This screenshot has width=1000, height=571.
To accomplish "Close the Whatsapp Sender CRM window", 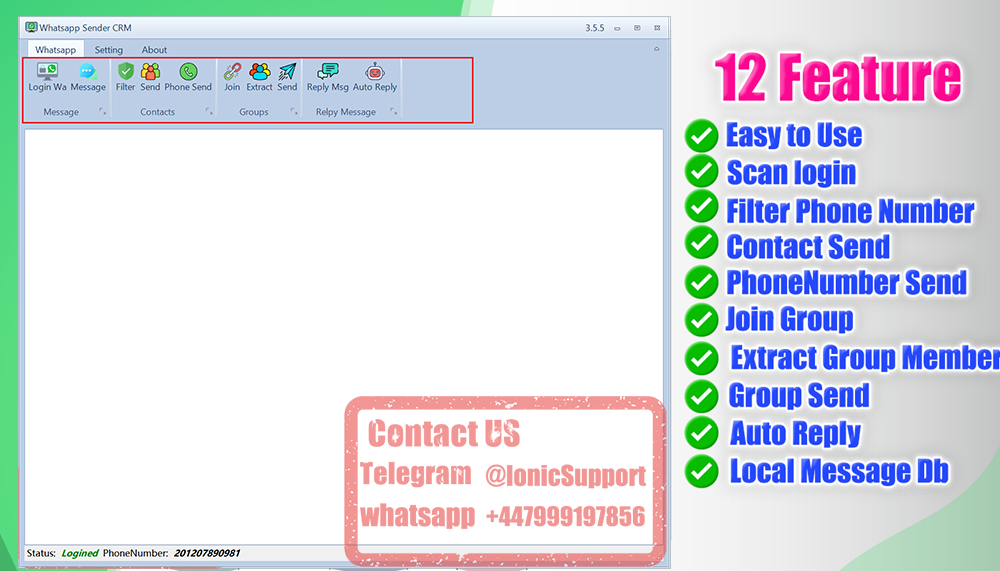I will point(657,28).
